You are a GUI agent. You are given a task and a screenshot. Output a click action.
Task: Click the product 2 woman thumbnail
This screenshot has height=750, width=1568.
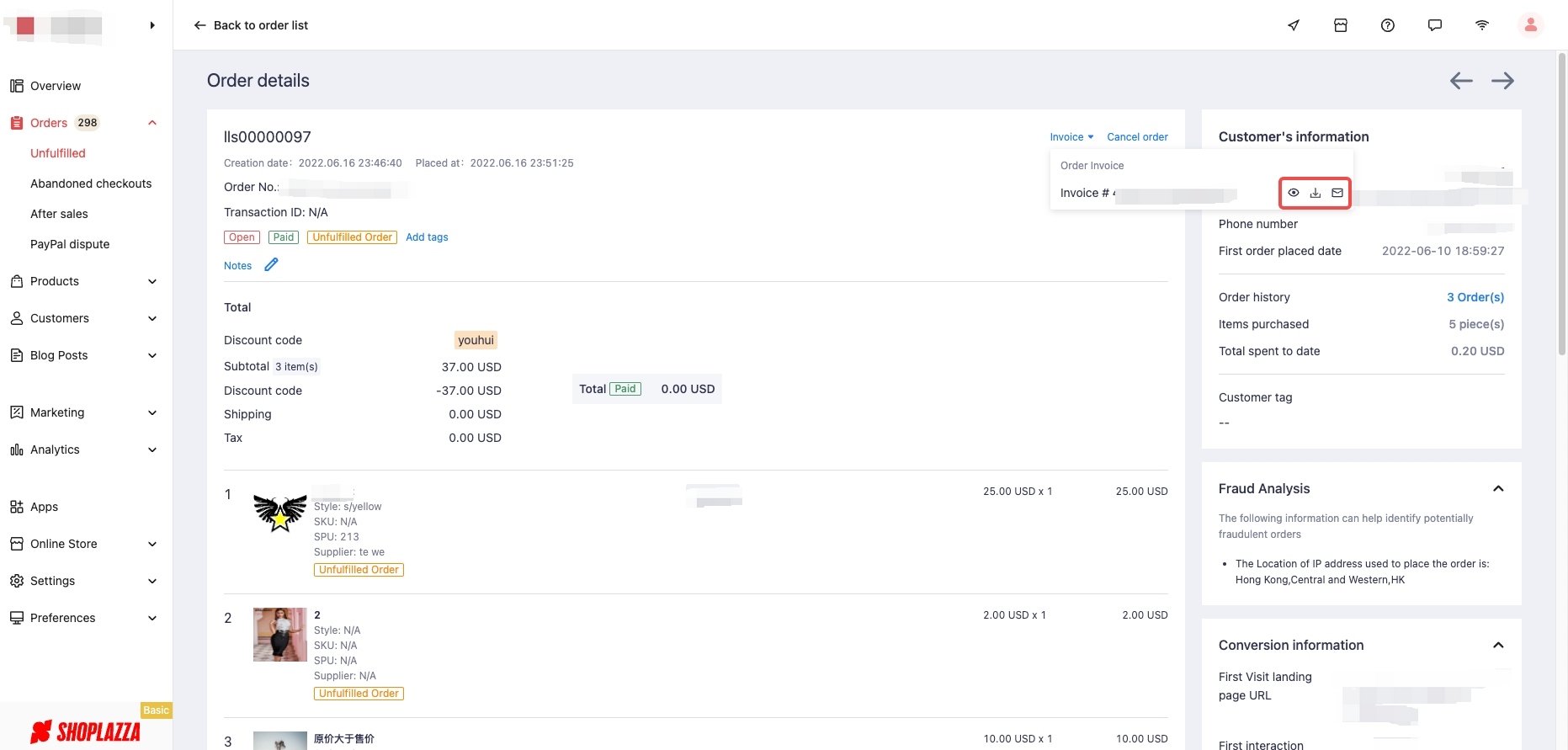pos(280,635)
